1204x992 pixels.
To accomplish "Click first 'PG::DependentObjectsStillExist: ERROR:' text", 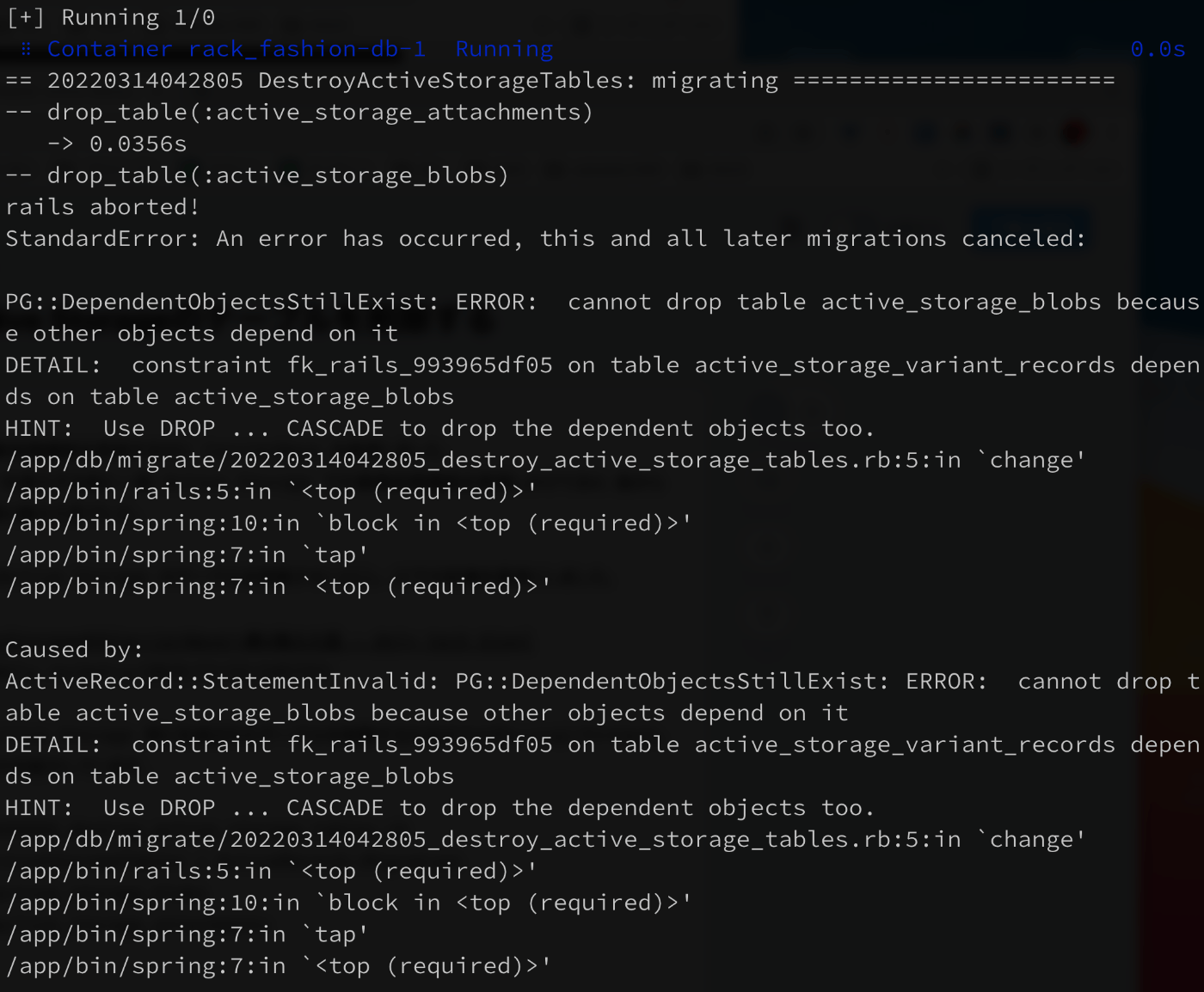I will tap(271, 303).
